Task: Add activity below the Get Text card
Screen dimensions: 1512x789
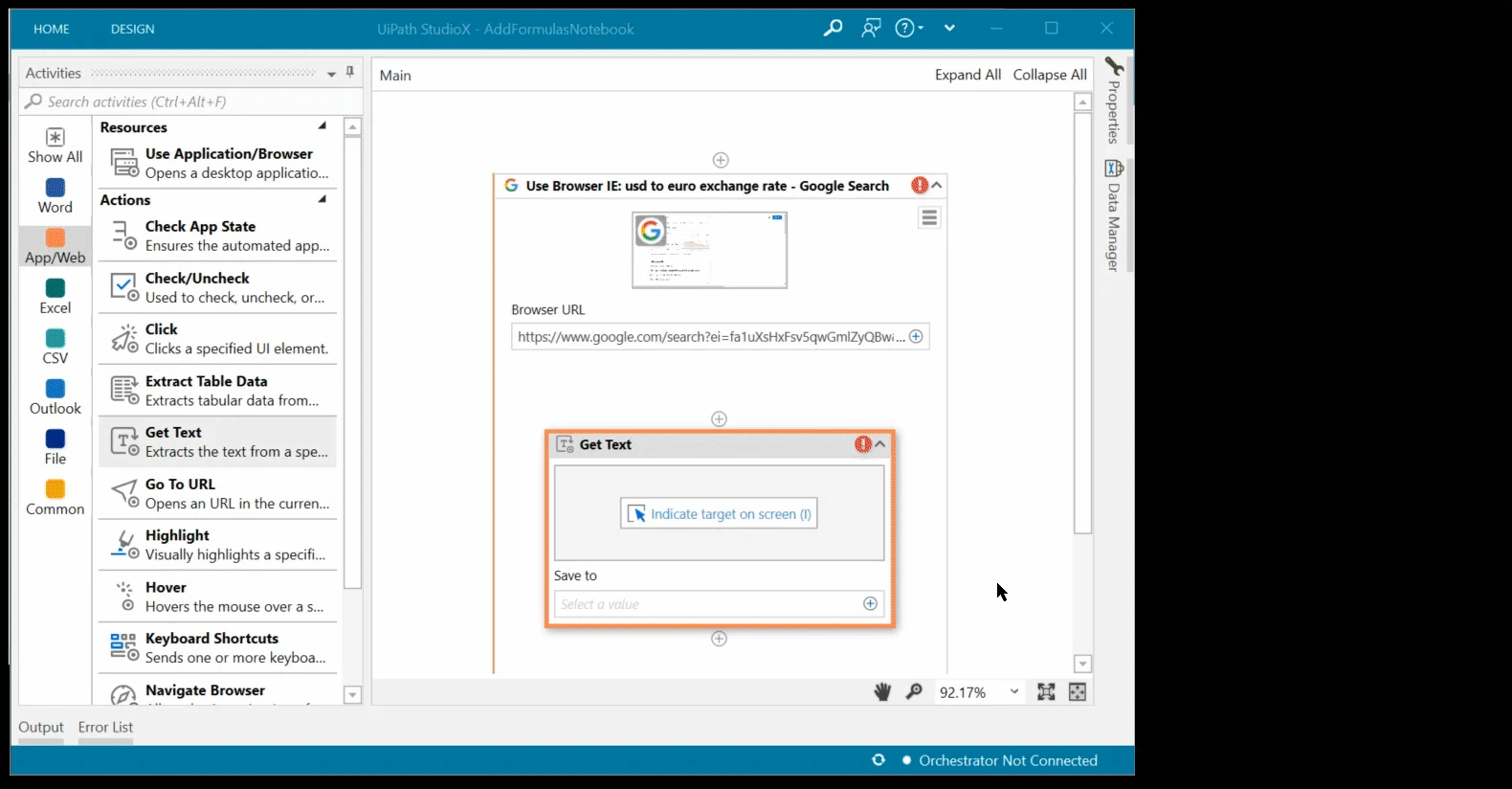Action: coord(720,639)
